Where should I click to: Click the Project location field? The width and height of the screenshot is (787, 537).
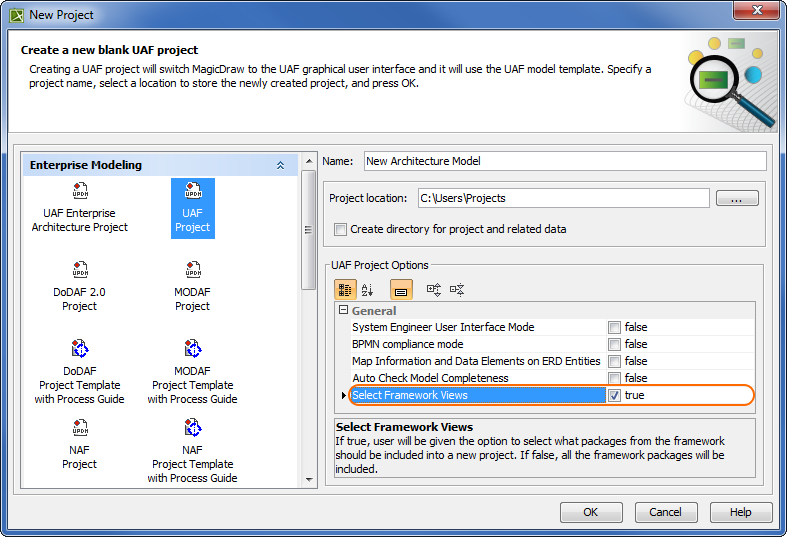click(563, 198)
